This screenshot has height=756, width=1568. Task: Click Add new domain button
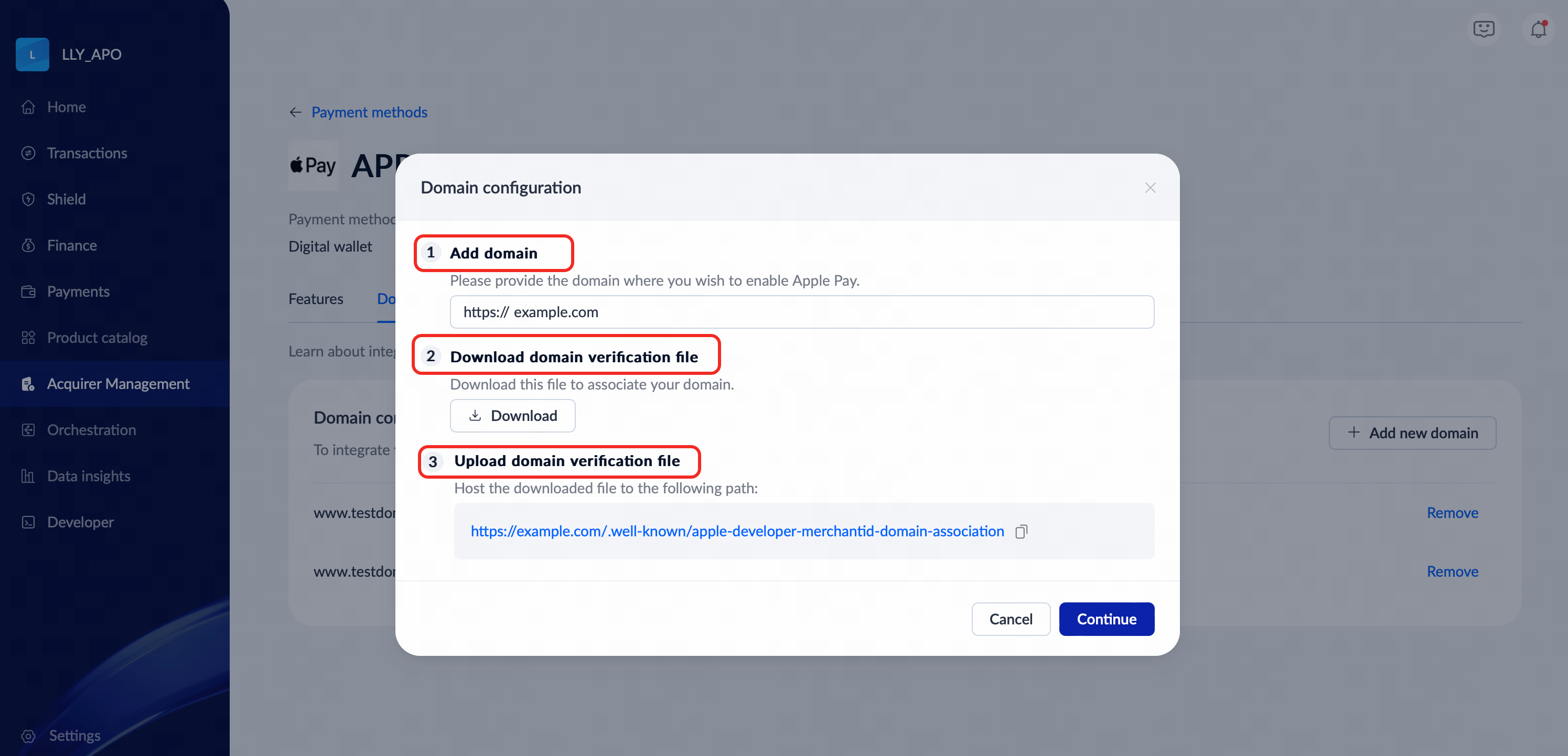coord(1412,433)
